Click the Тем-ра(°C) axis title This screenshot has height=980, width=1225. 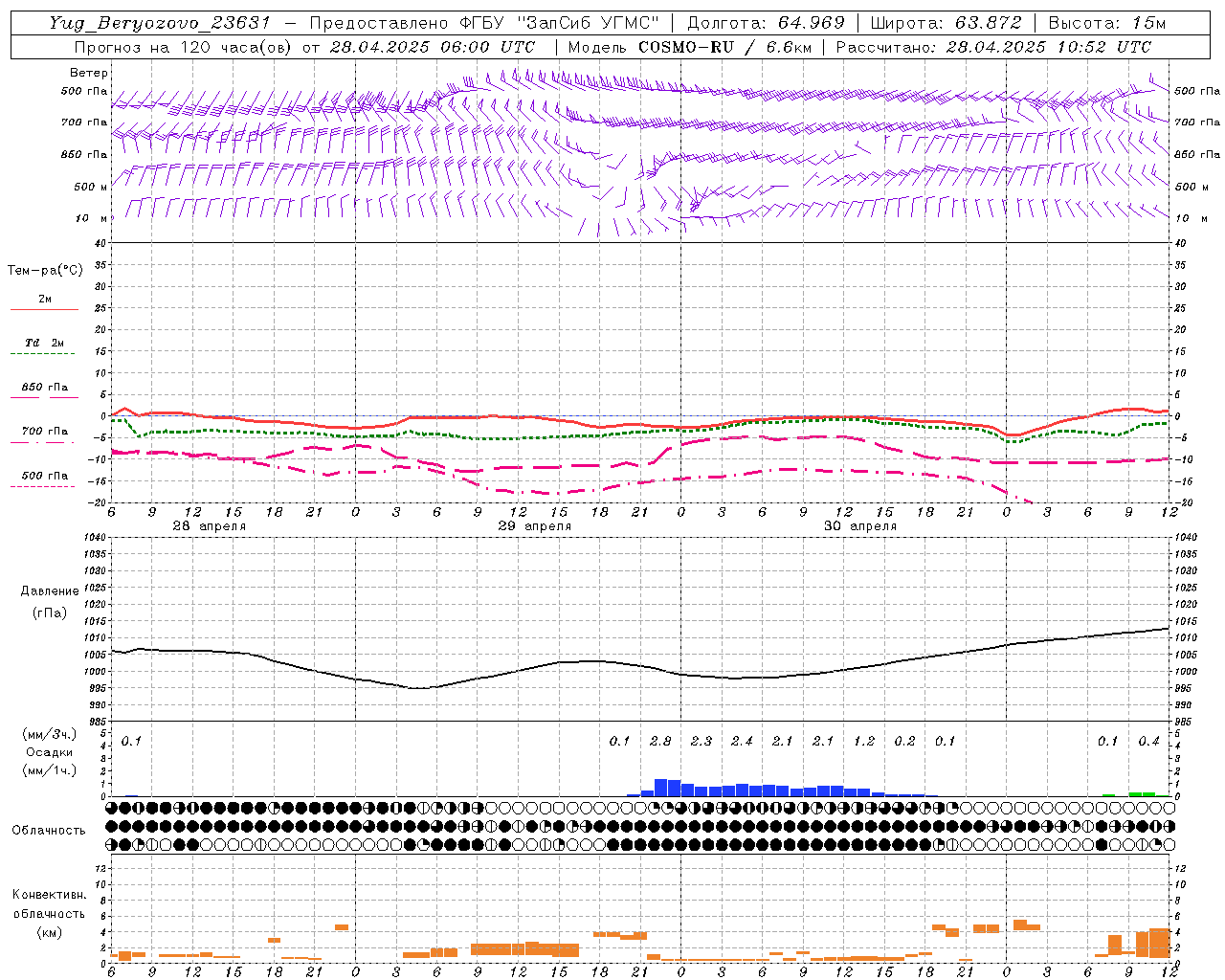(45, 270)
